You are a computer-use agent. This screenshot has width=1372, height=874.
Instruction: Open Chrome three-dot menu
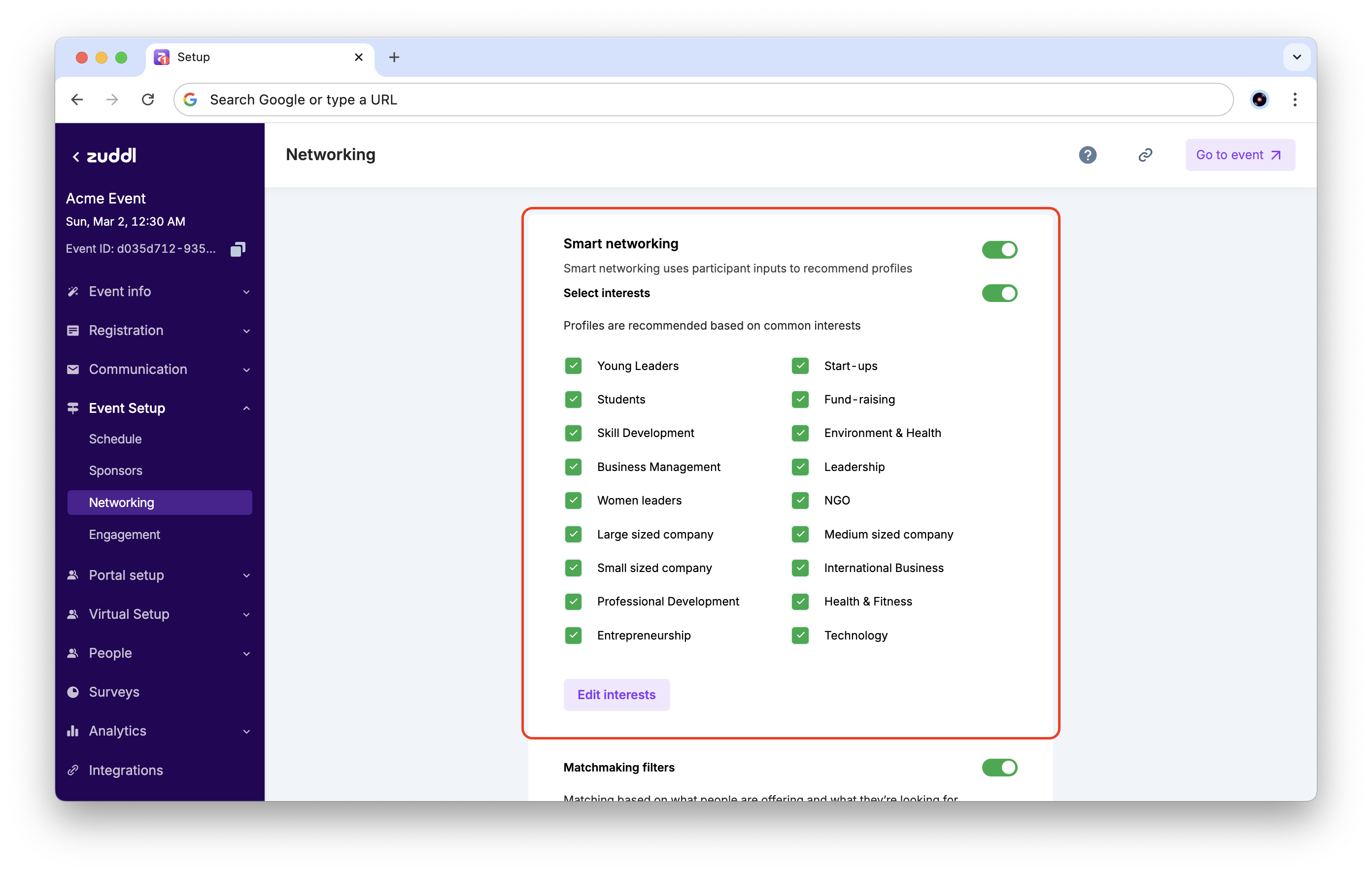[x=1295, y=100]
